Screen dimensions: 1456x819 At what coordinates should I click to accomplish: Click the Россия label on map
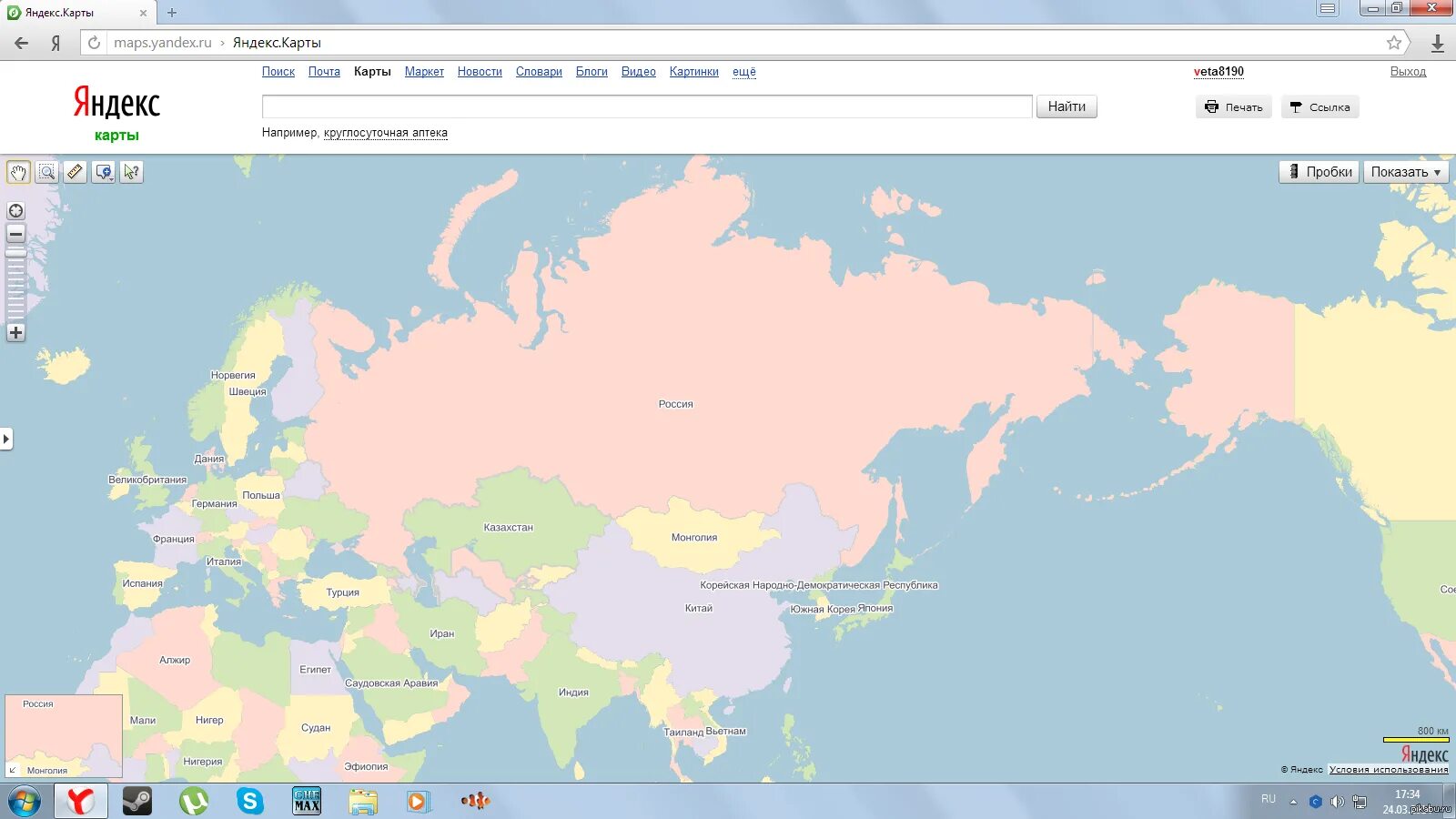675,404
